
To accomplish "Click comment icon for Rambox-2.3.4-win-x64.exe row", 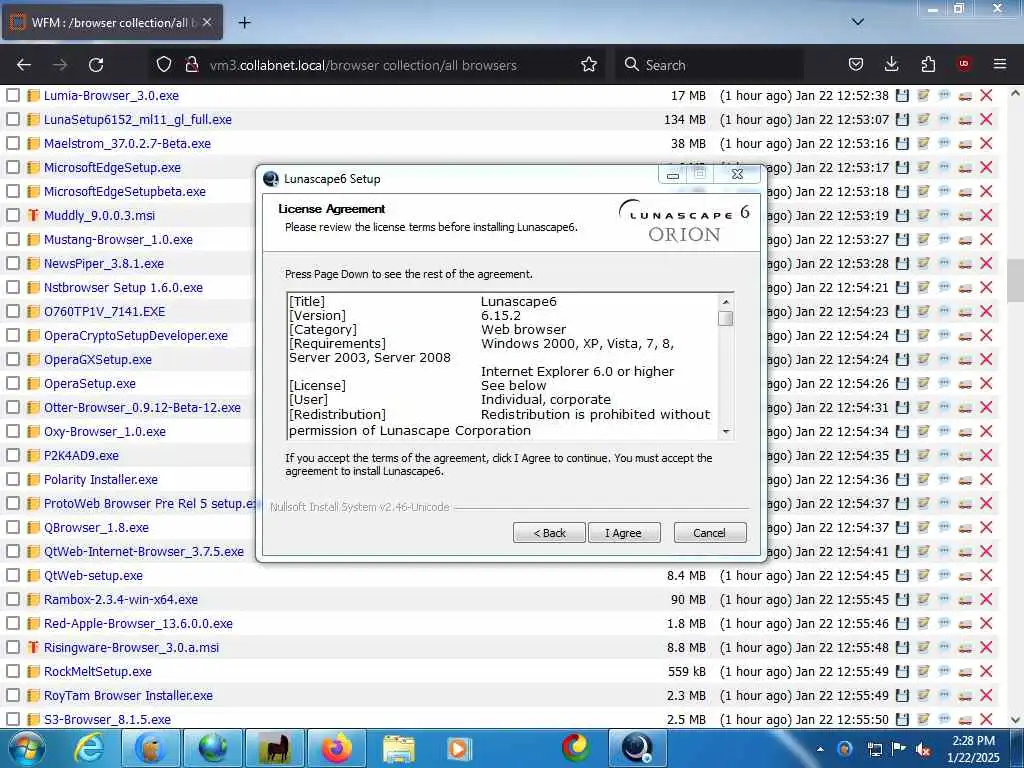I will click(944, 599).
